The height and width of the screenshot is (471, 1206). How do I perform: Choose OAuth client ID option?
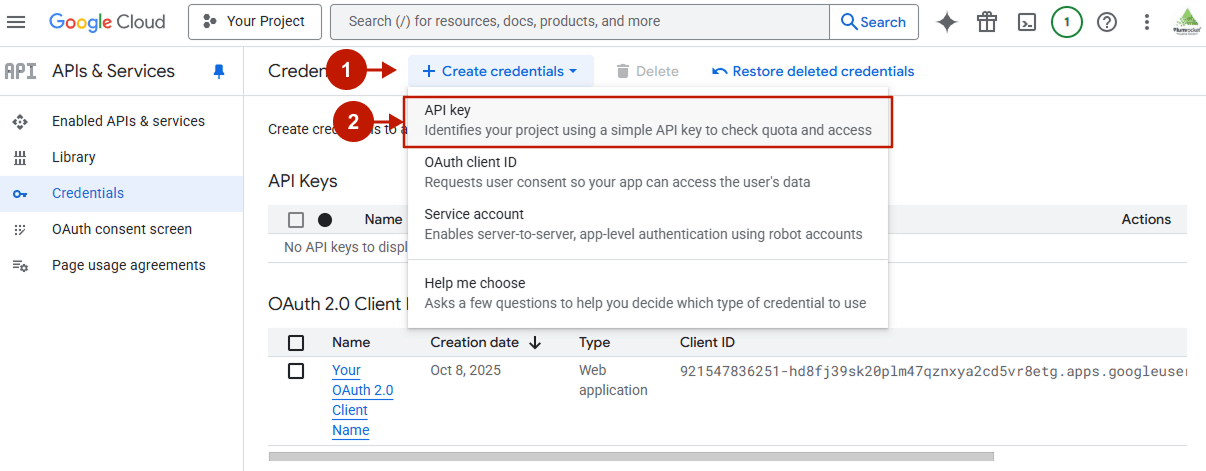[x=648, y=172]
